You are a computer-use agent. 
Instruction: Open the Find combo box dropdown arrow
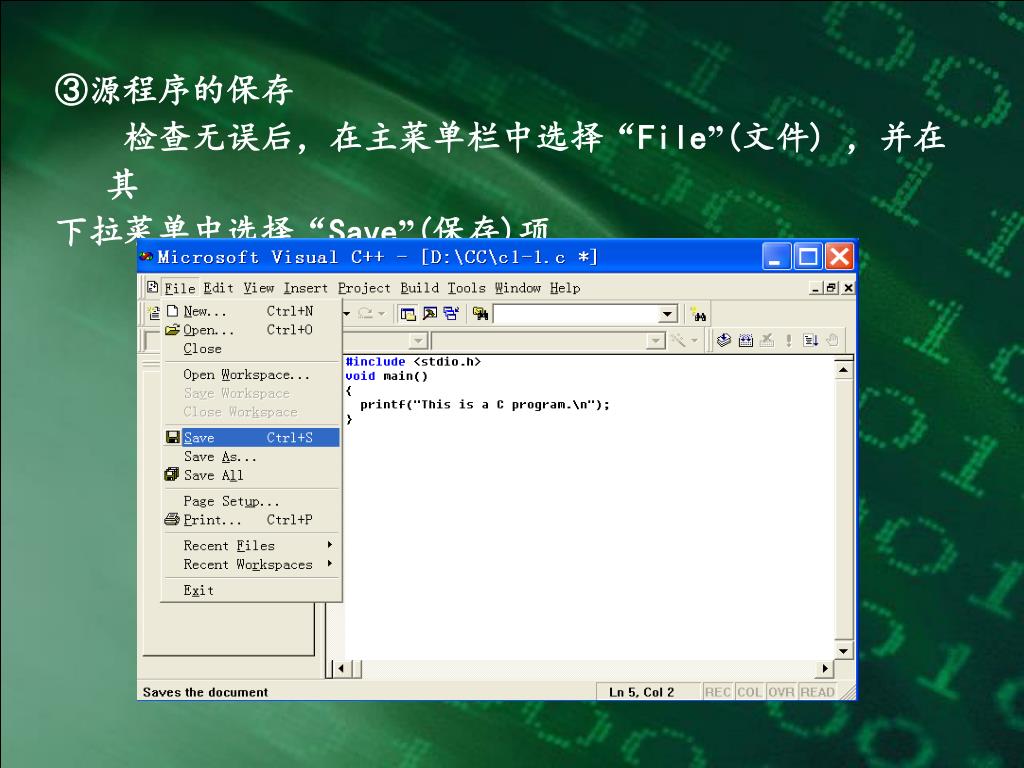[x=667, y=314]
